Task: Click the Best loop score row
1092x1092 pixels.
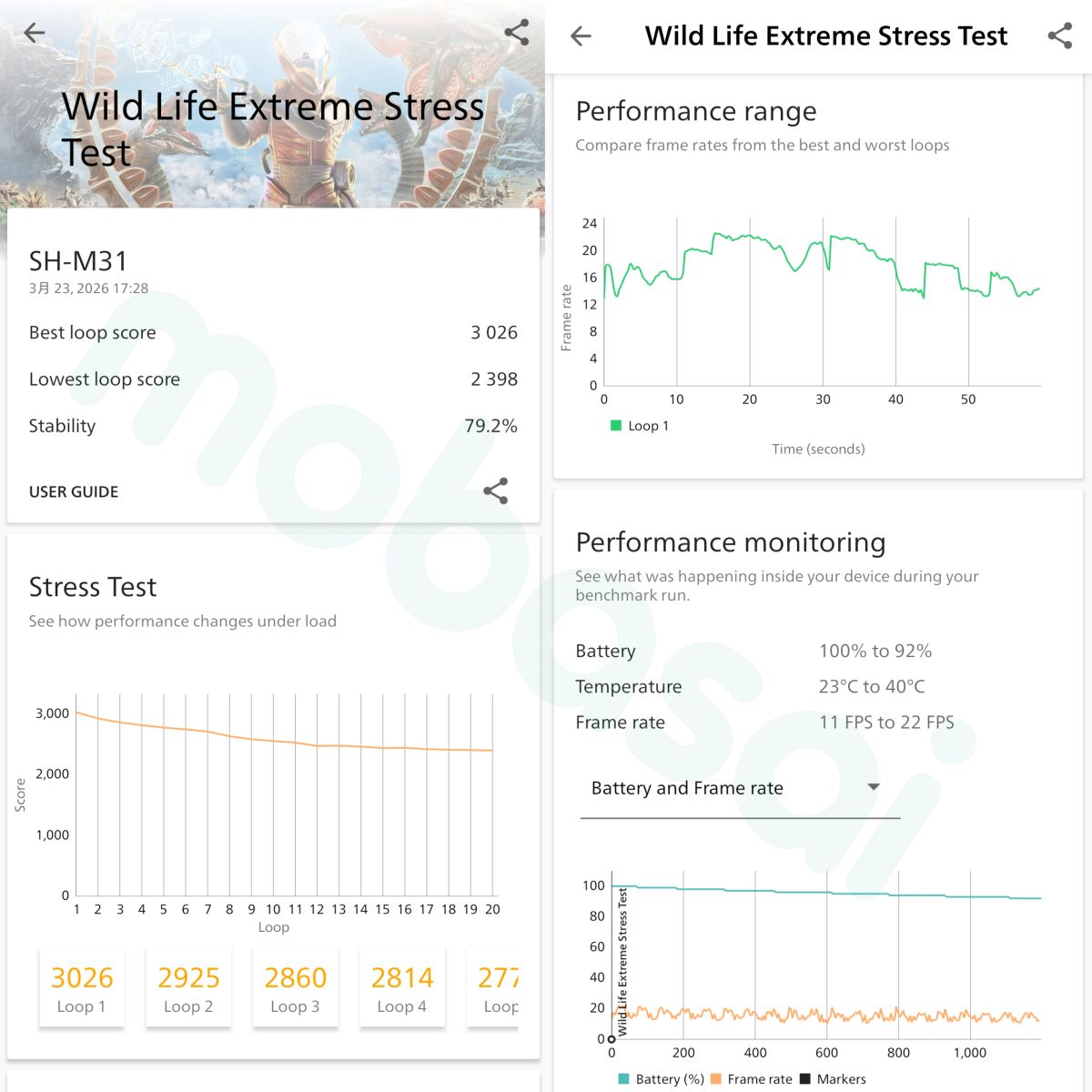Action: tap(273, 332)
